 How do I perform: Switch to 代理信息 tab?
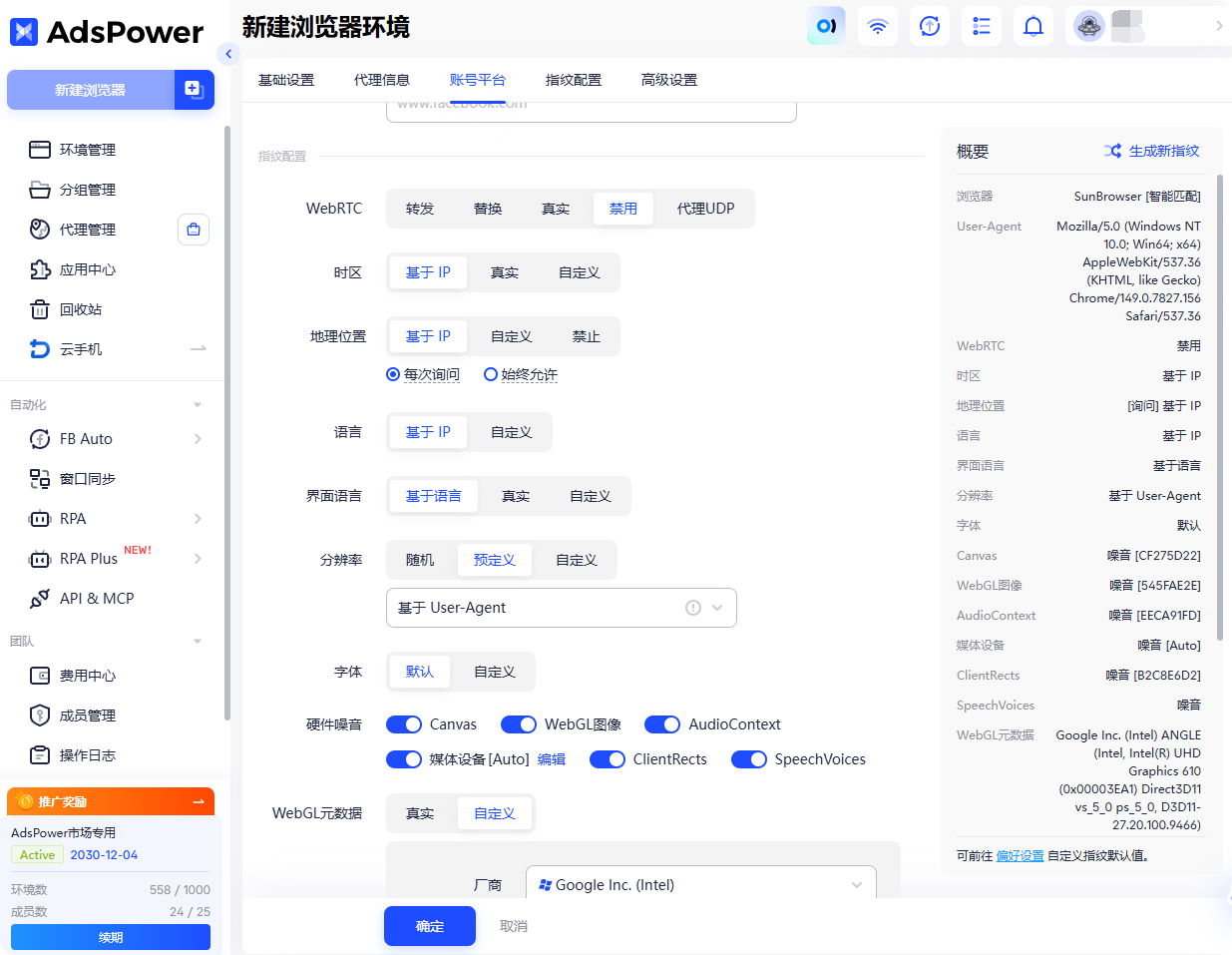382,80
